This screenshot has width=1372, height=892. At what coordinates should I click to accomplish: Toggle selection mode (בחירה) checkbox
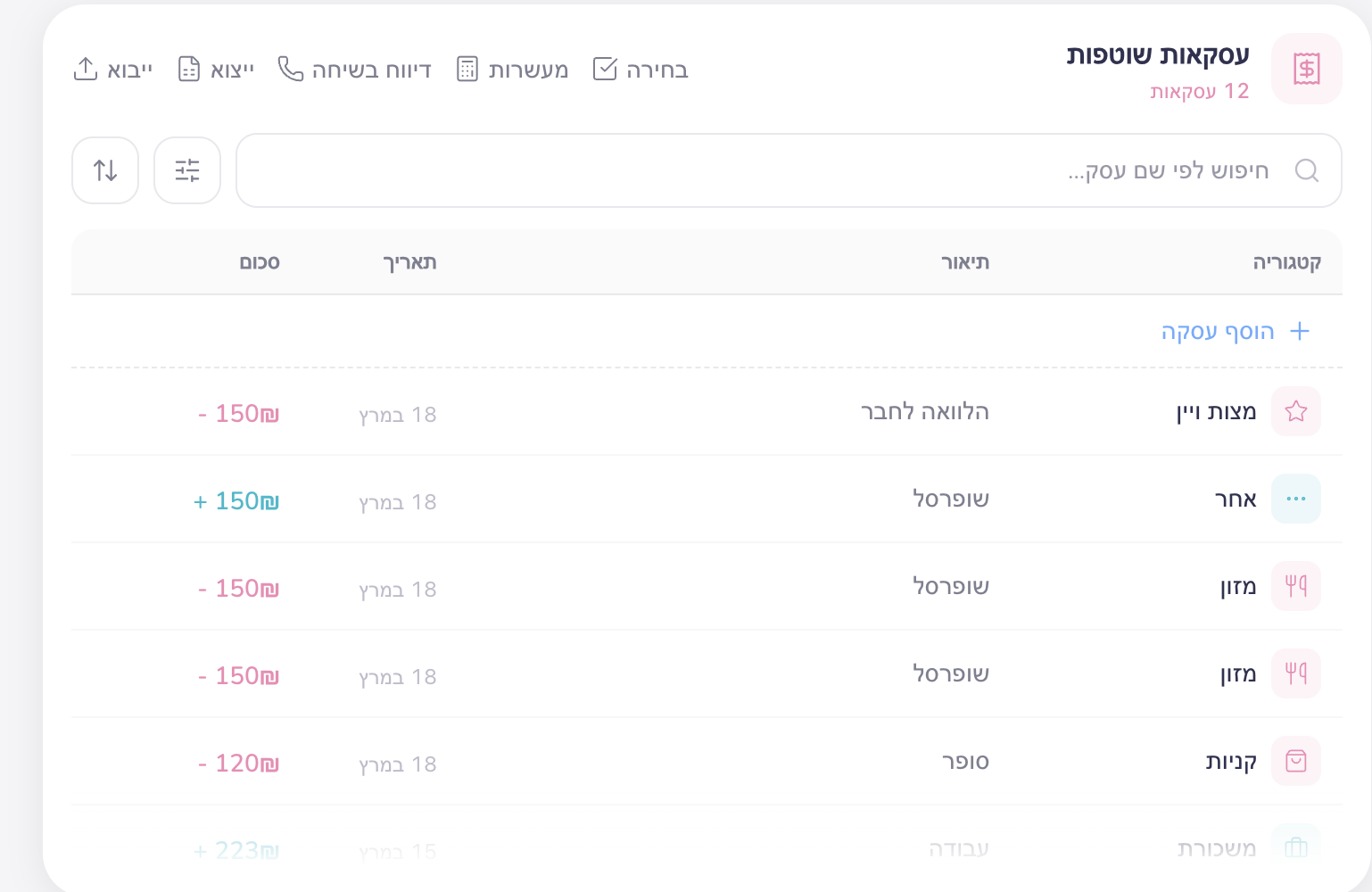(605, 70)
